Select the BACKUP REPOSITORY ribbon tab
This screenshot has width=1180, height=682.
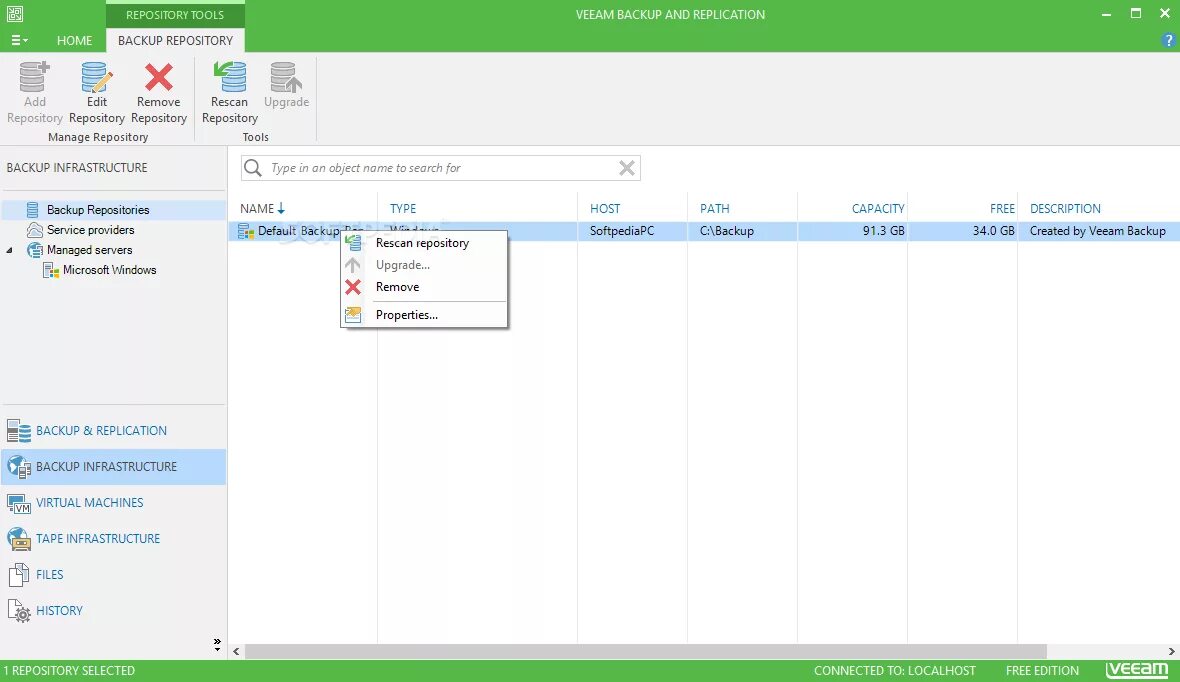[175, 41]
